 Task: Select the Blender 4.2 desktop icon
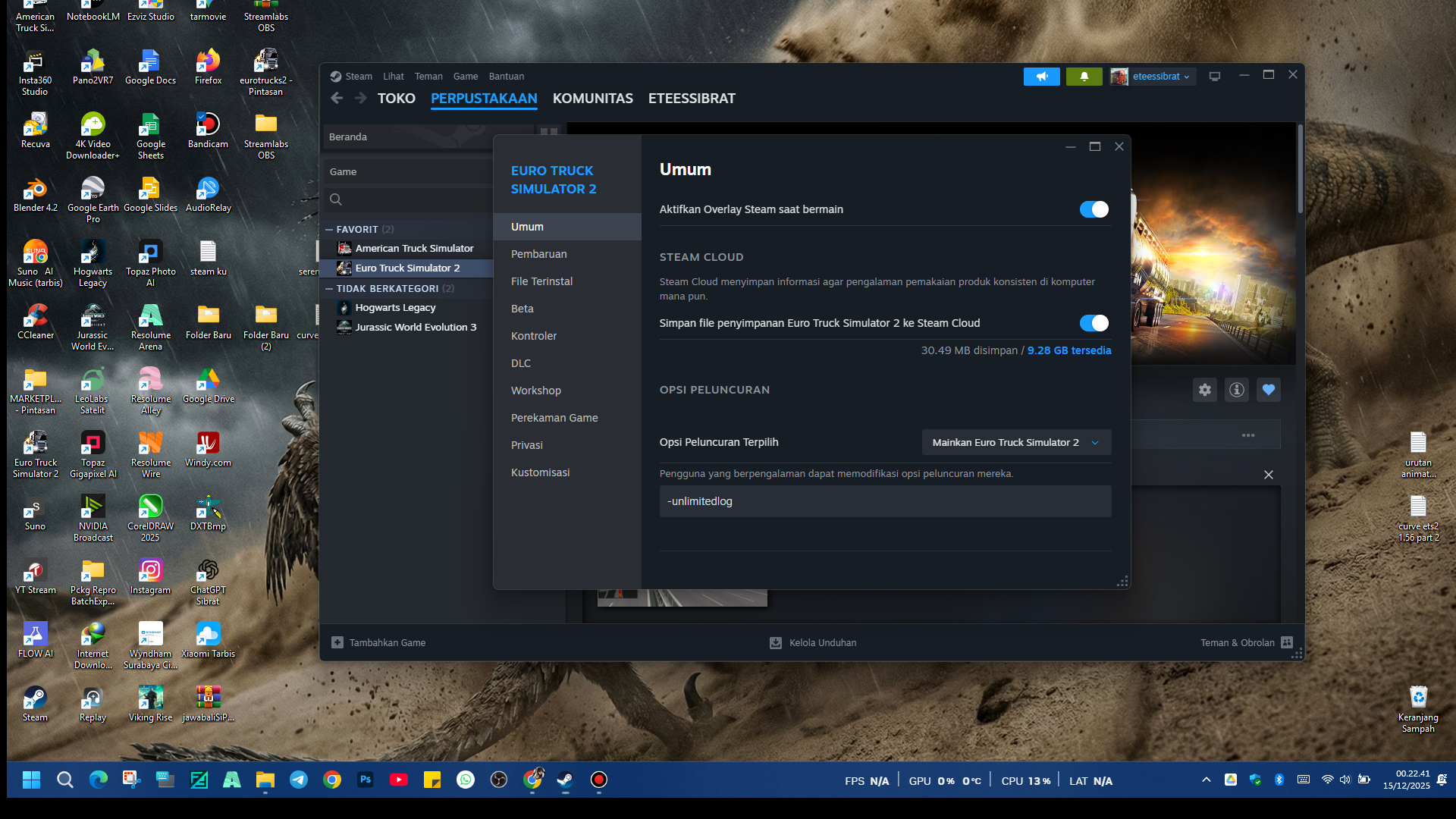36,195
